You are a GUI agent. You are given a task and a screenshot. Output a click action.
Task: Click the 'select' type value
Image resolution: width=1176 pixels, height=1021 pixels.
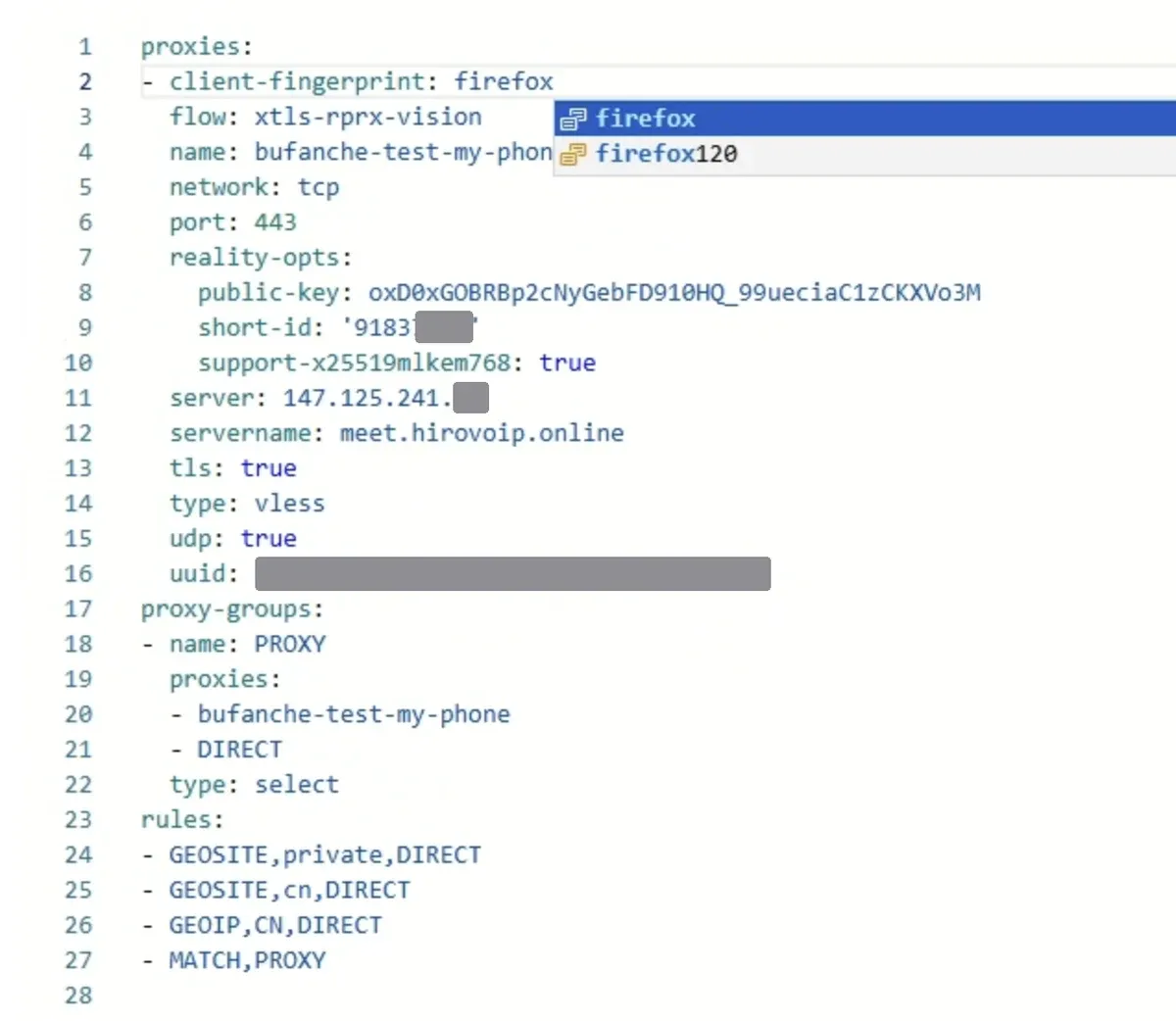[297, 785]
